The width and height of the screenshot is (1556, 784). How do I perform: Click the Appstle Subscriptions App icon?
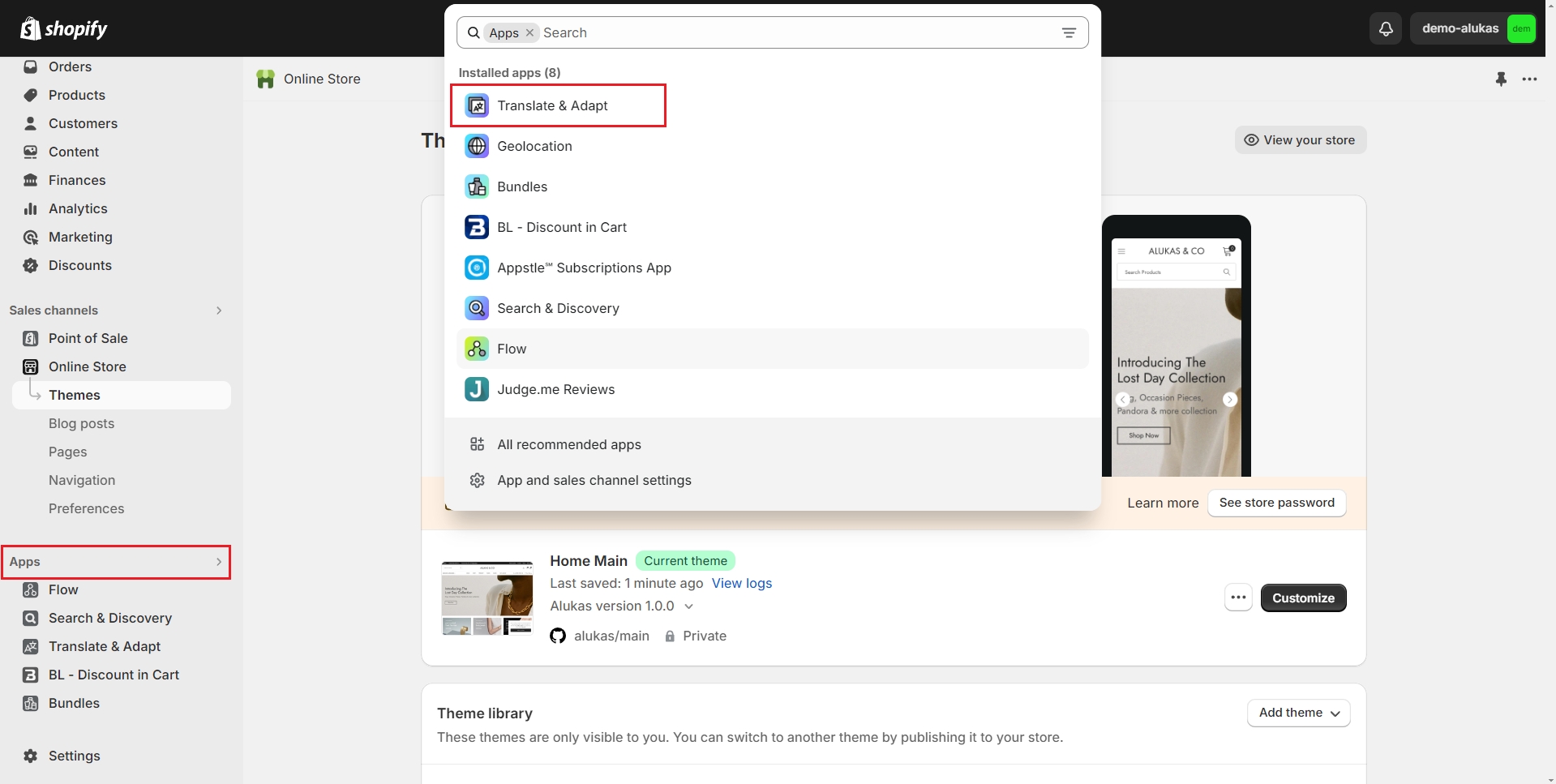pyautogui.click(x=477, y=268)
